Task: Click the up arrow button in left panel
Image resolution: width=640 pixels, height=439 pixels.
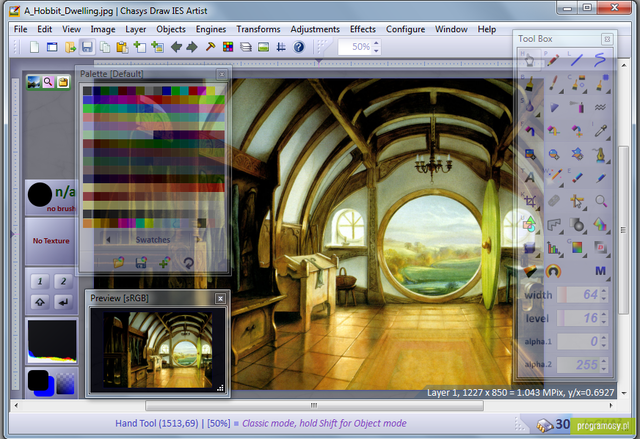Action: pyautogui.click(x=40, y=302)
